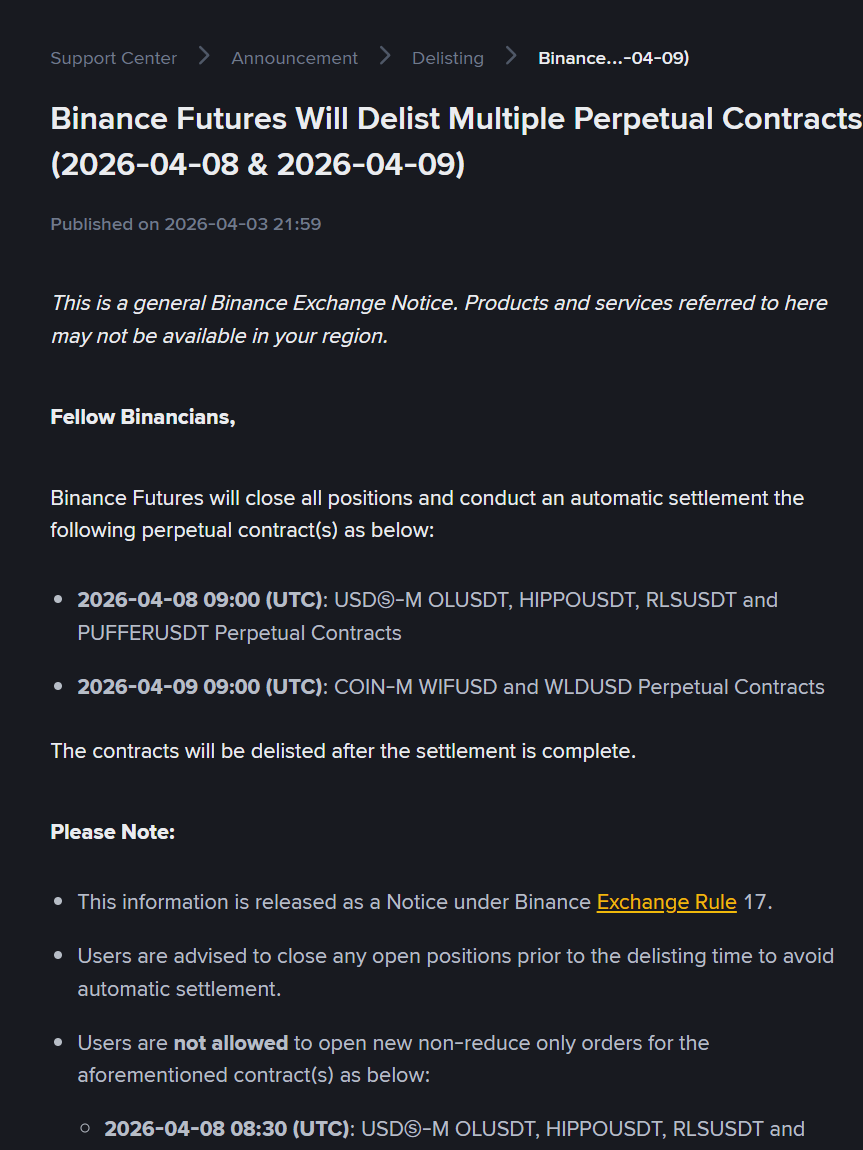Click the chevron after Support Center
Screen dimensions: 863x1150
coord(204,56)
